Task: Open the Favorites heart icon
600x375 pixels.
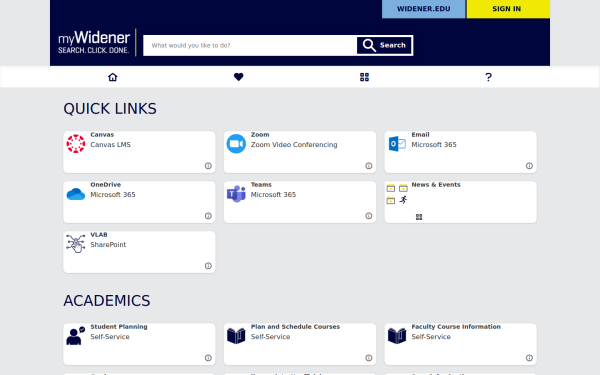Action: (x=238, y=77)
